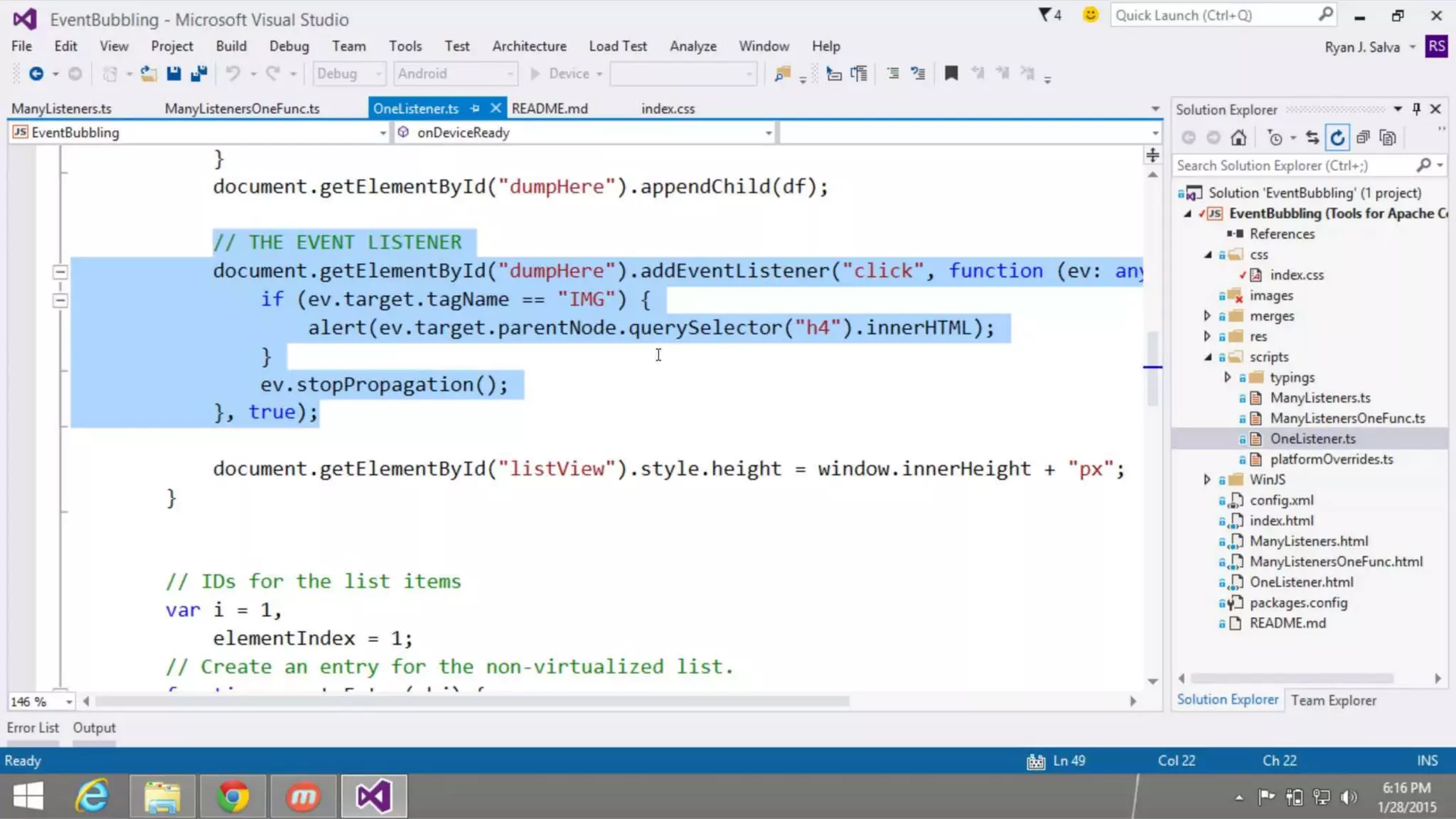Toggle pin on OneListener.ts tab
The image size is (1456, 819).
[475, 109]
